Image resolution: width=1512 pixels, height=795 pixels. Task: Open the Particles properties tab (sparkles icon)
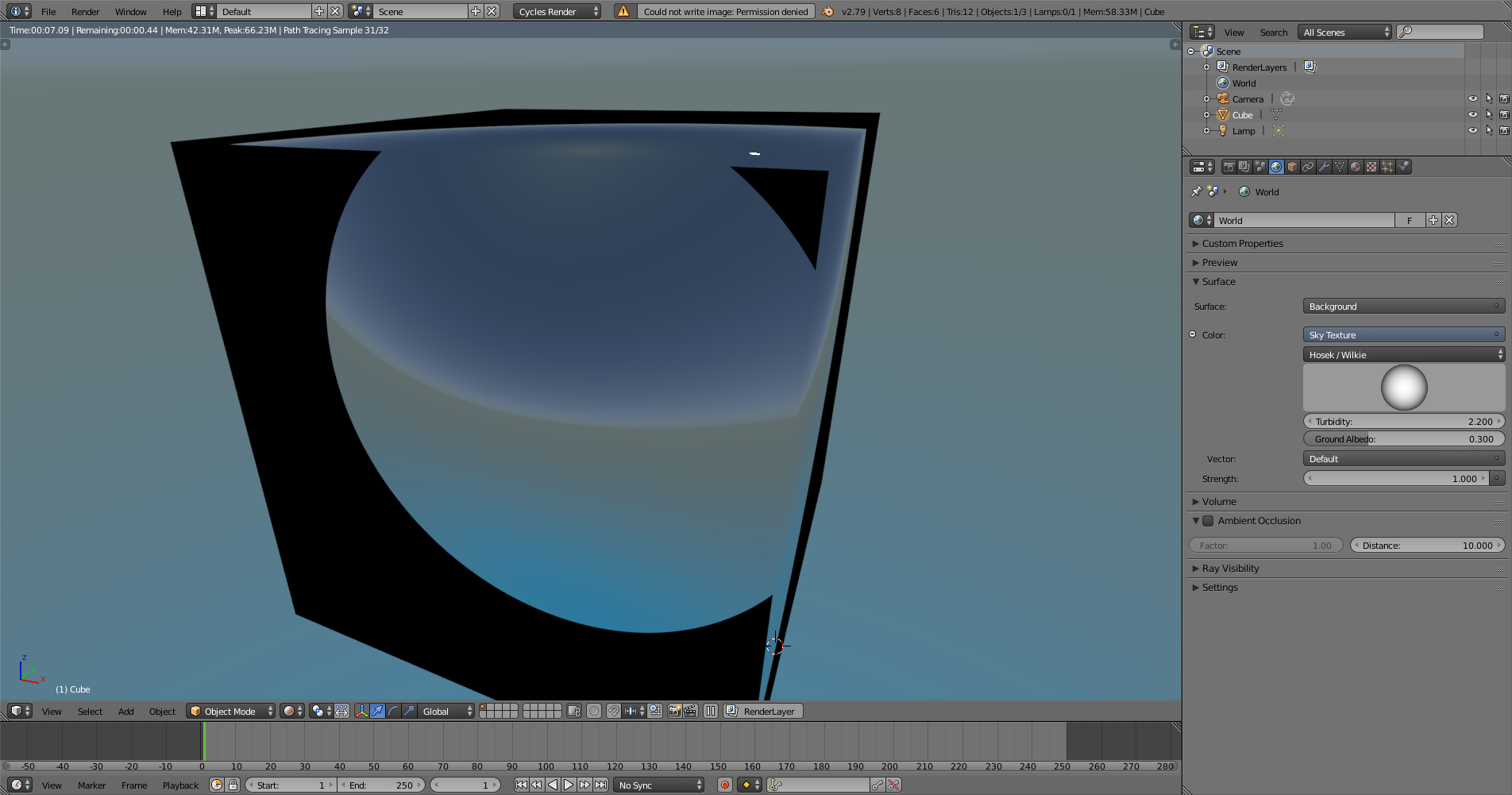click(x=1387, y=167)
